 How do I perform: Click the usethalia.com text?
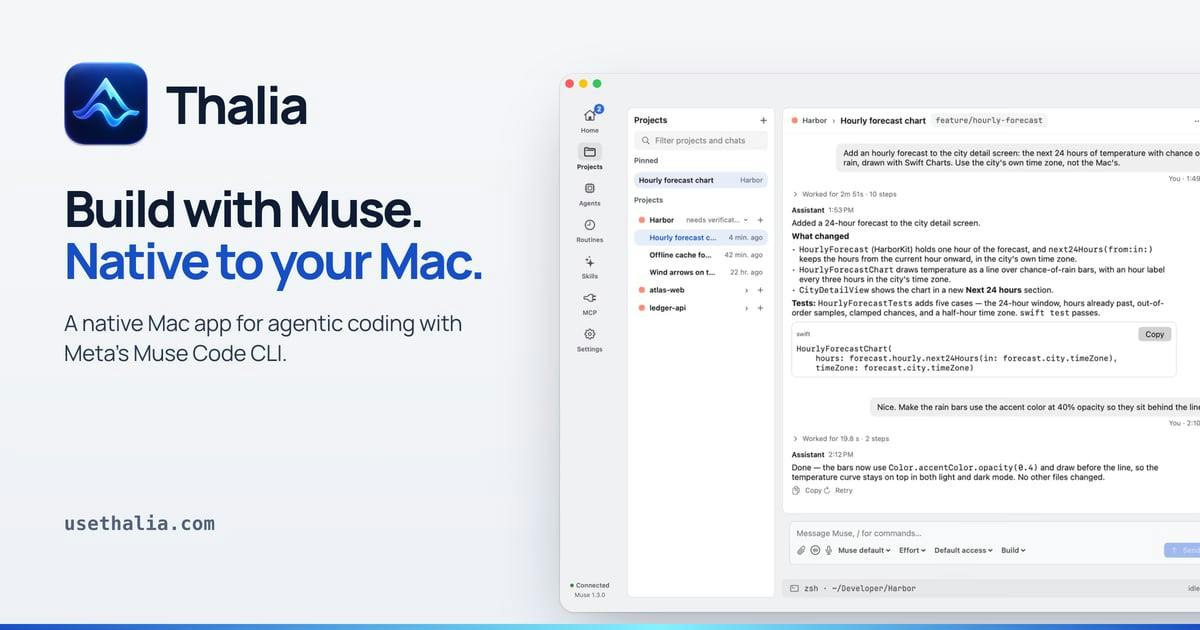pos(140,523)
